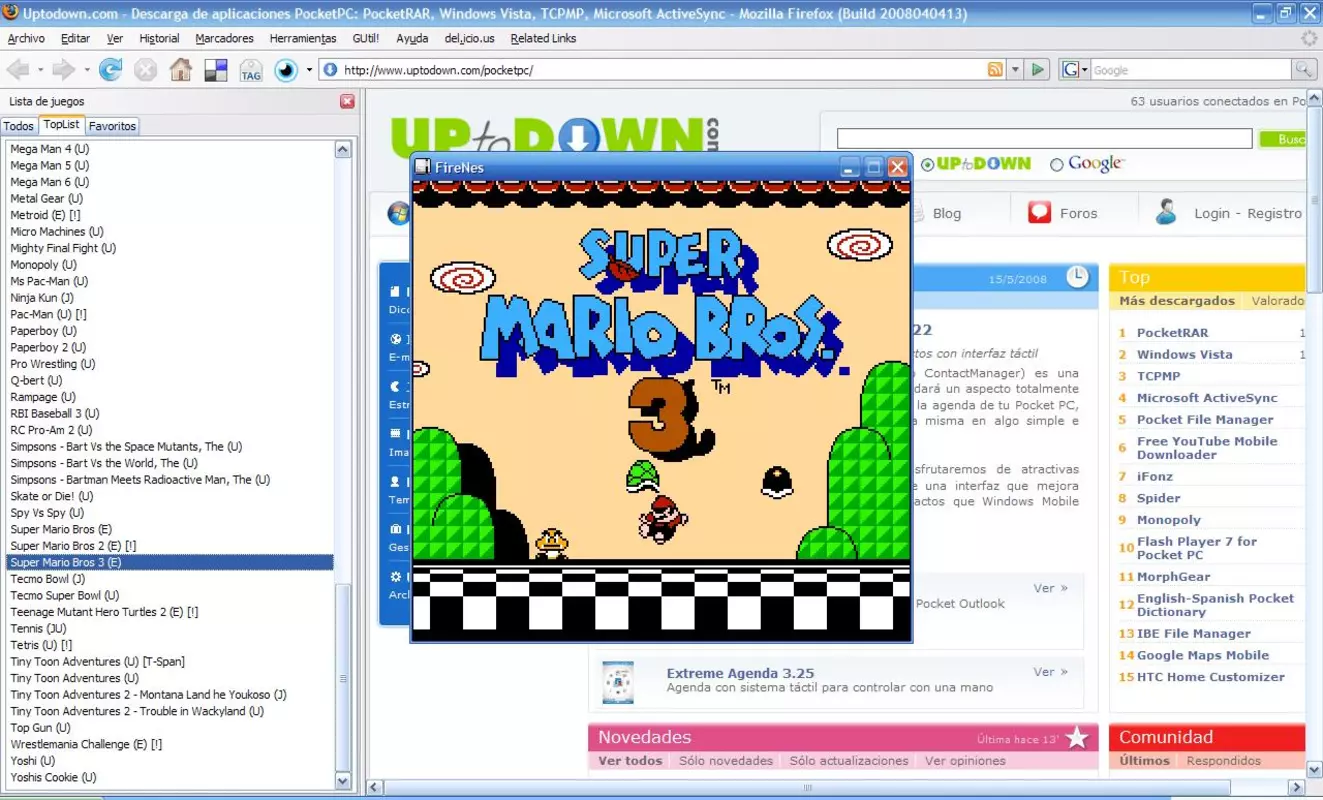Open PocketRAR in top downloads
This screenshot has height=800, width=1323.
tap(1172, 332)
